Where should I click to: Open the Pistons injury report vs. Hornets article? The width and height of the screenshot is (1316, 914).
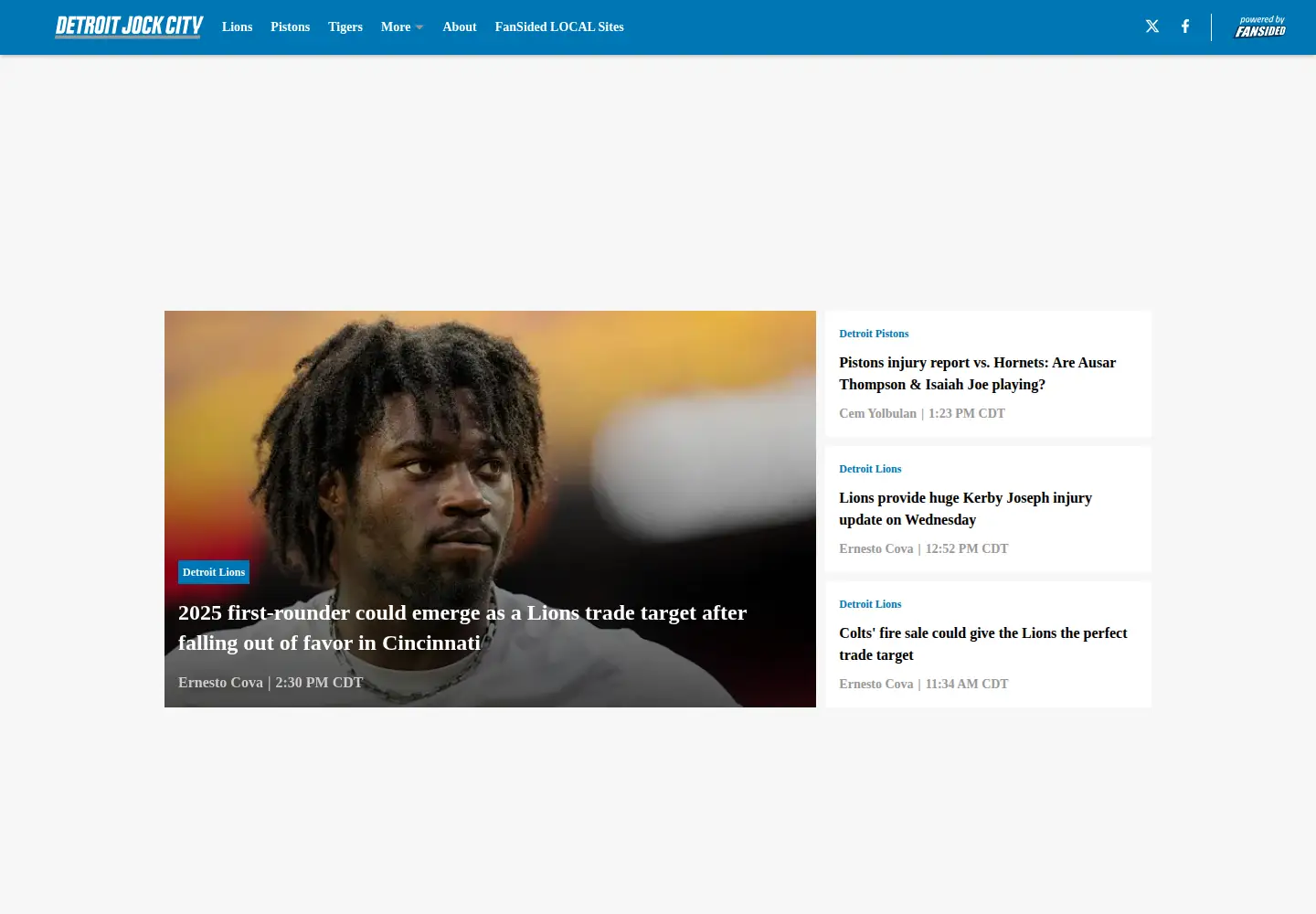(x=978, y=374)
